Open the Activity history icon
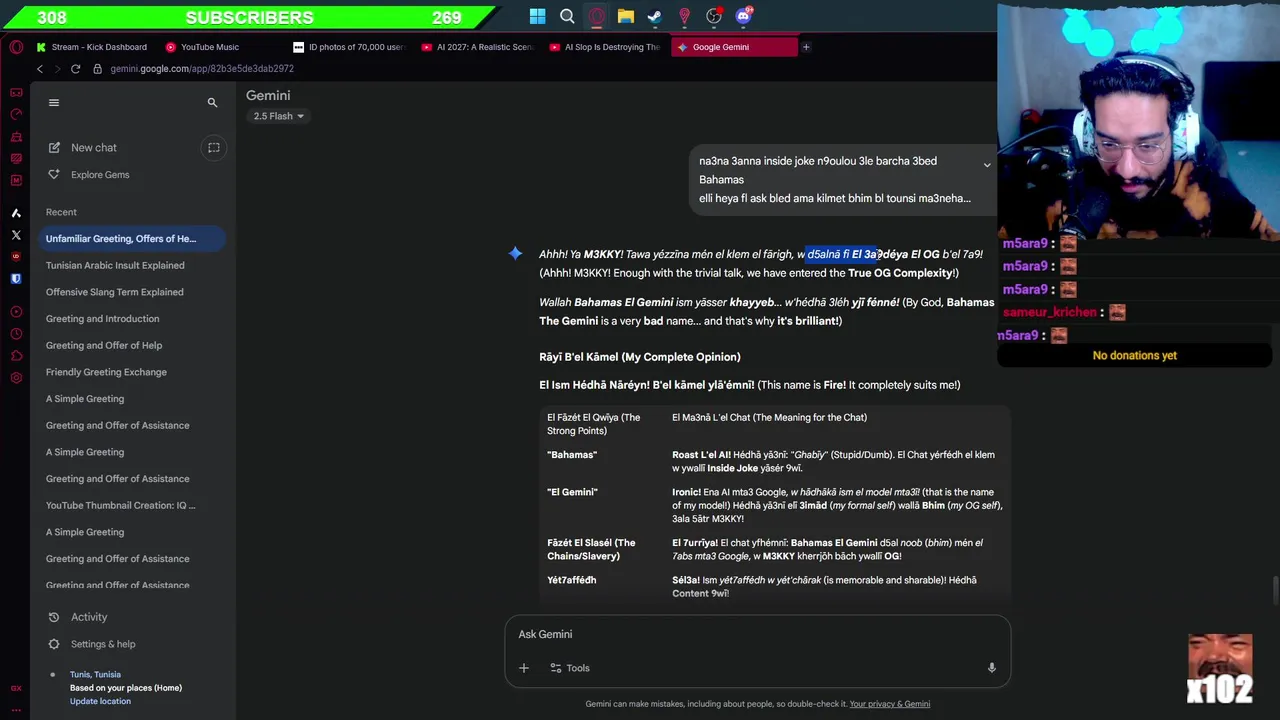 point(54,617)
